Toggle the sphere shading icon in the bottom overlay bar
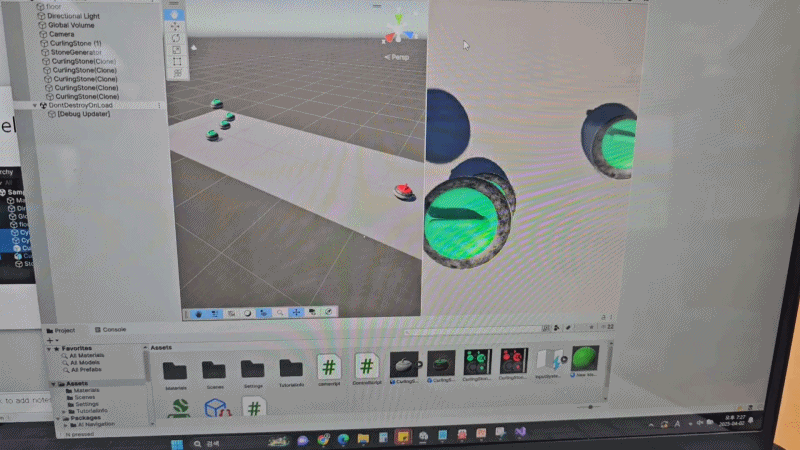Screen dimensions: 800x450 [x=247, y=313]
